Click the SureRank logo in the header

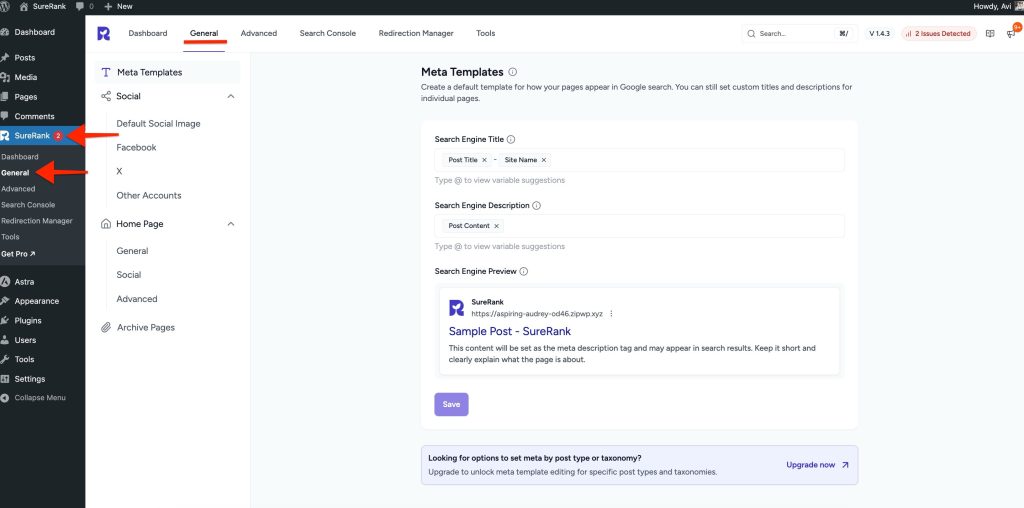click(x=104, y=33)
